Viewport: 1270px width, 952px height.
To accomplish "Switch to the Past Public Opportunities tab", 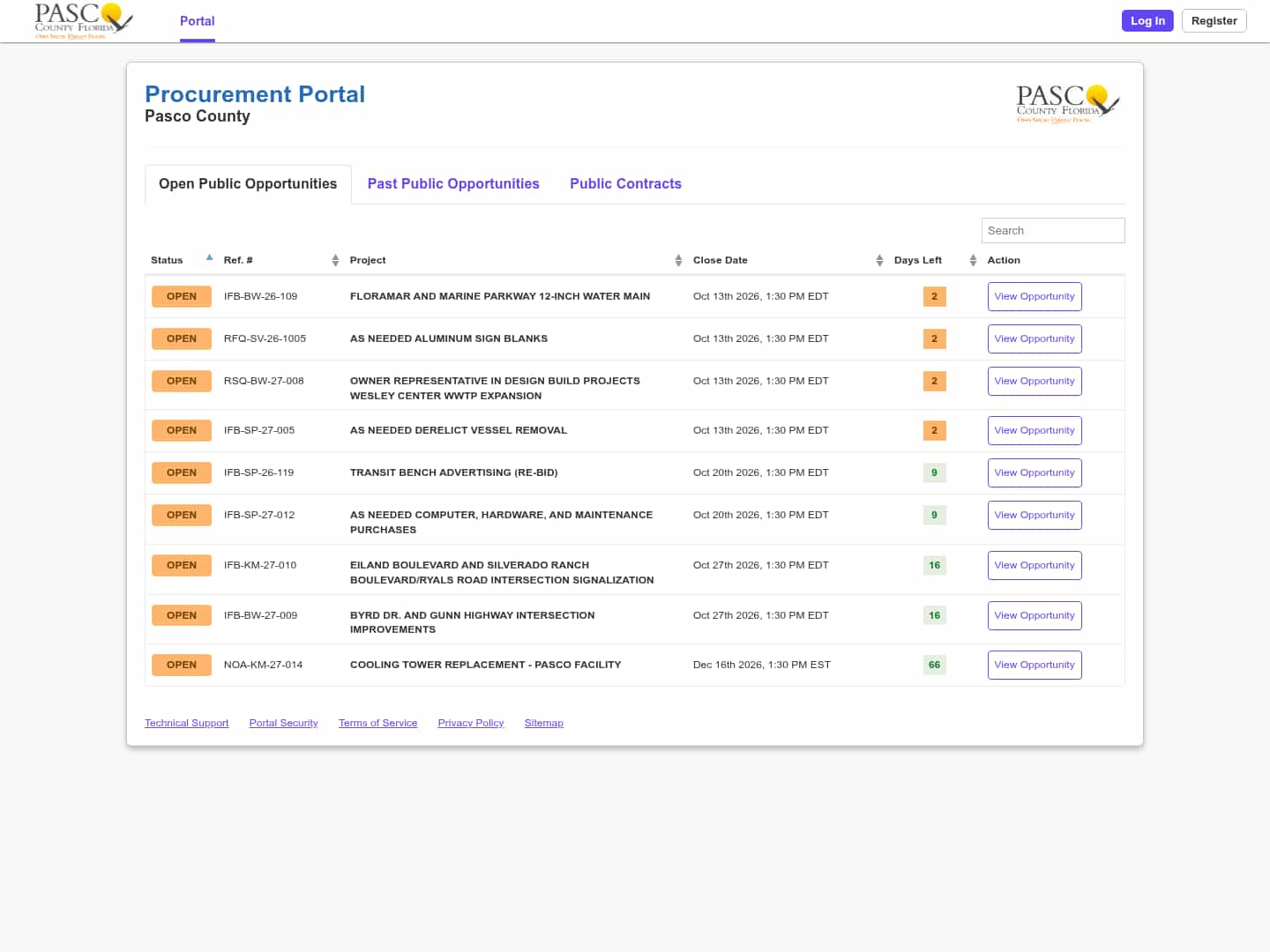I will click(453, 184).
